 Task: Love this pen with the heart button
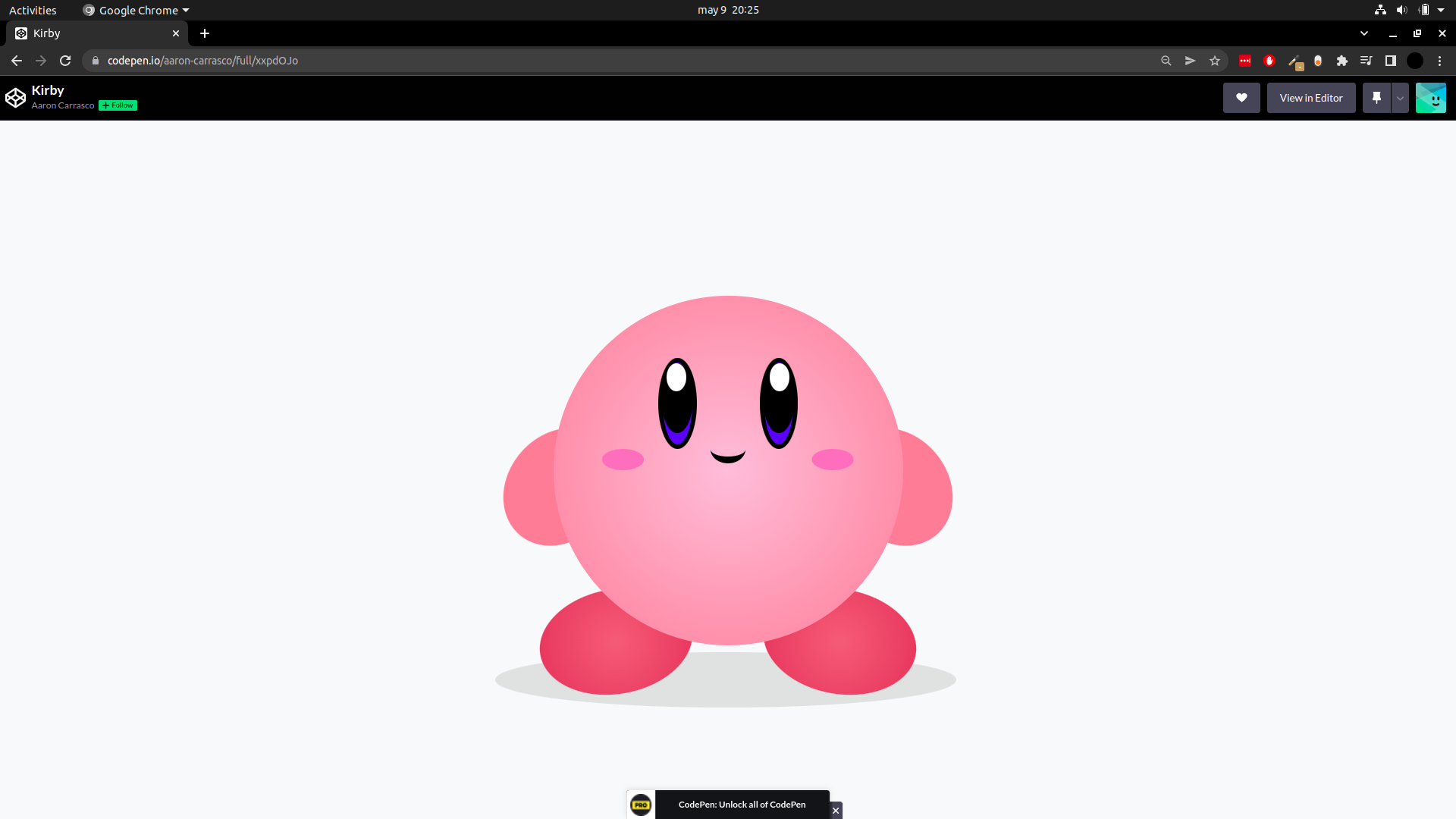pyautogui.click(x=1241, y=98)
